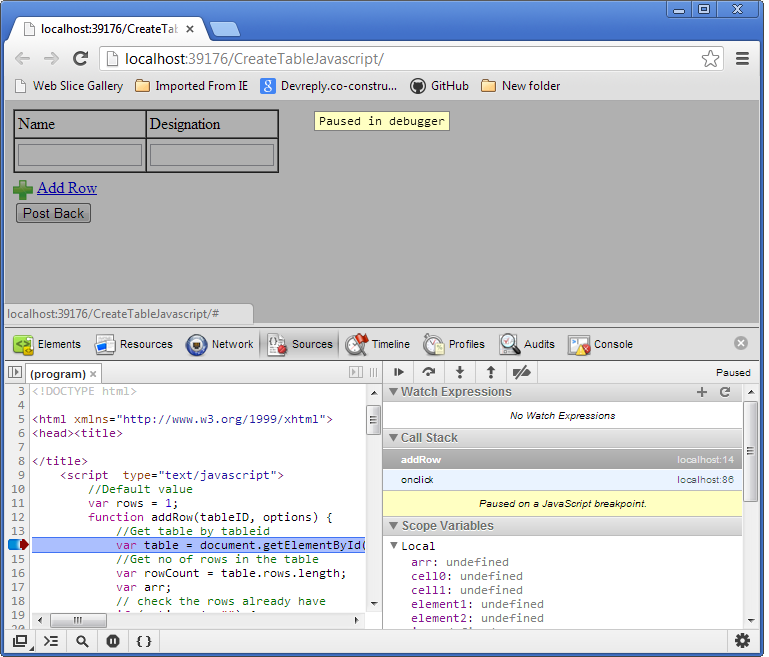
Task: Open the Console panel tab
Action: coord(600,344)
